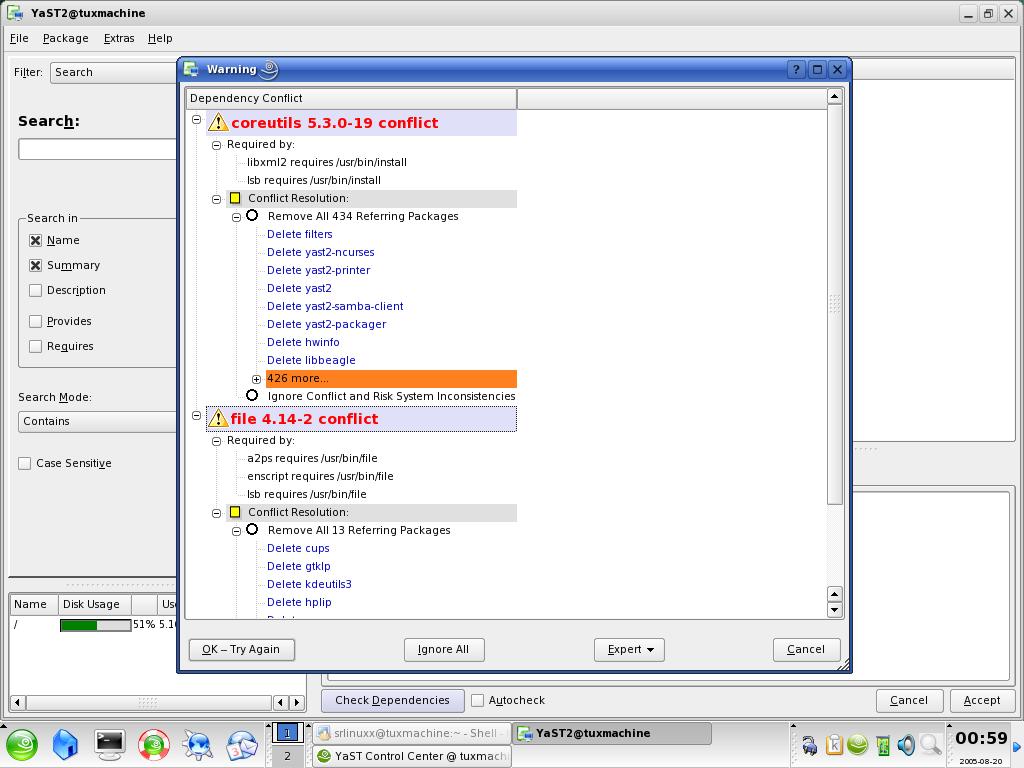Collapse the first Conflict Resolution node
Screen dimensions: 1024x768
(216, 199)
